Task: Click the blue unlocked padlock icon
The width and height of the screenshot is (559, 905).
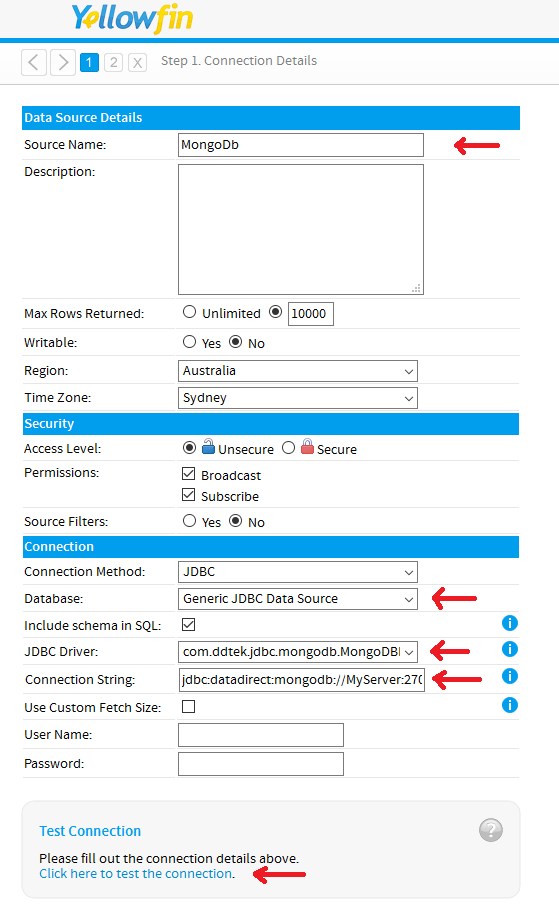Action: pos(208,446)
